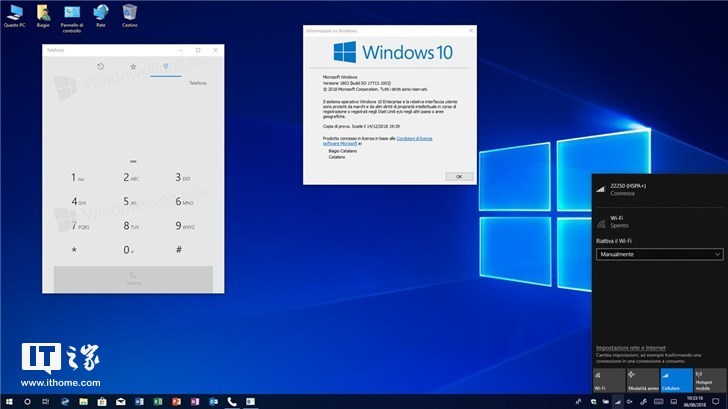Viewport: 728px width, 409px height.
Task: Dial digit 7 PQRS on the keypad
Action: (x=80, y=226)
